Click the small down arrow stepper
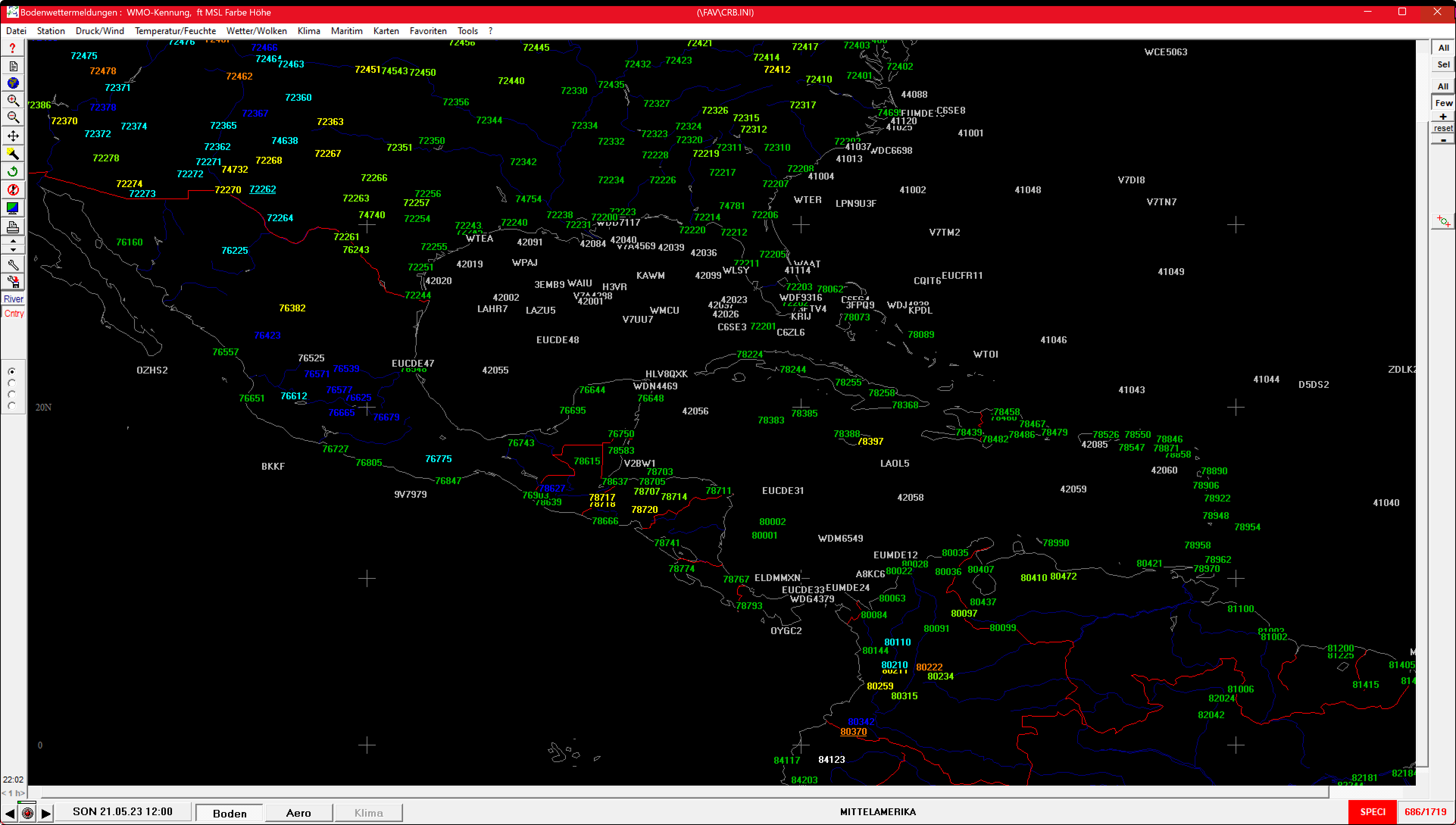The width and height of the screenshot is (1456, 825). [13, 250]
